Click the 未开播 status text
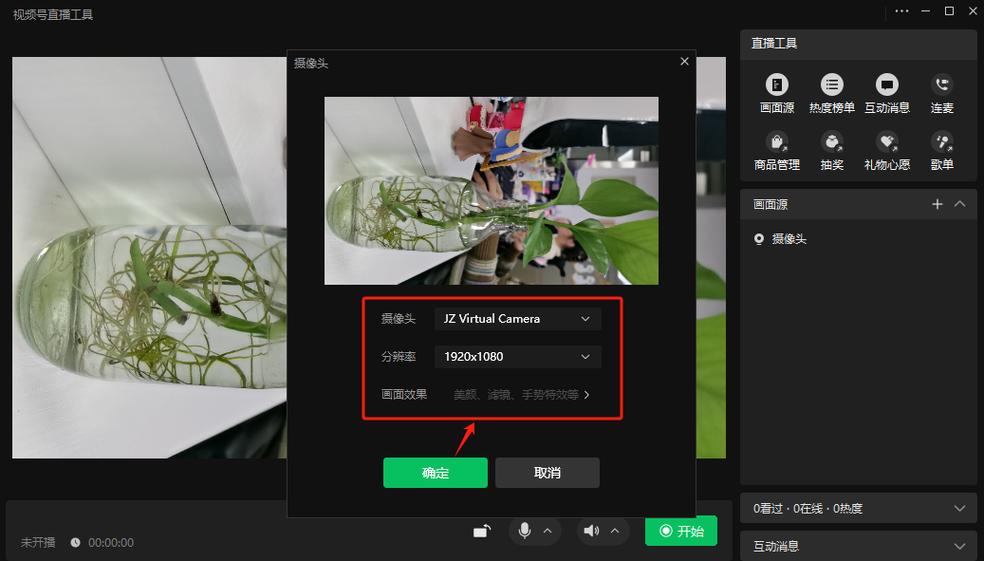Screen dimensions: 984x561 pyautogui.click(x=38, y=543)
